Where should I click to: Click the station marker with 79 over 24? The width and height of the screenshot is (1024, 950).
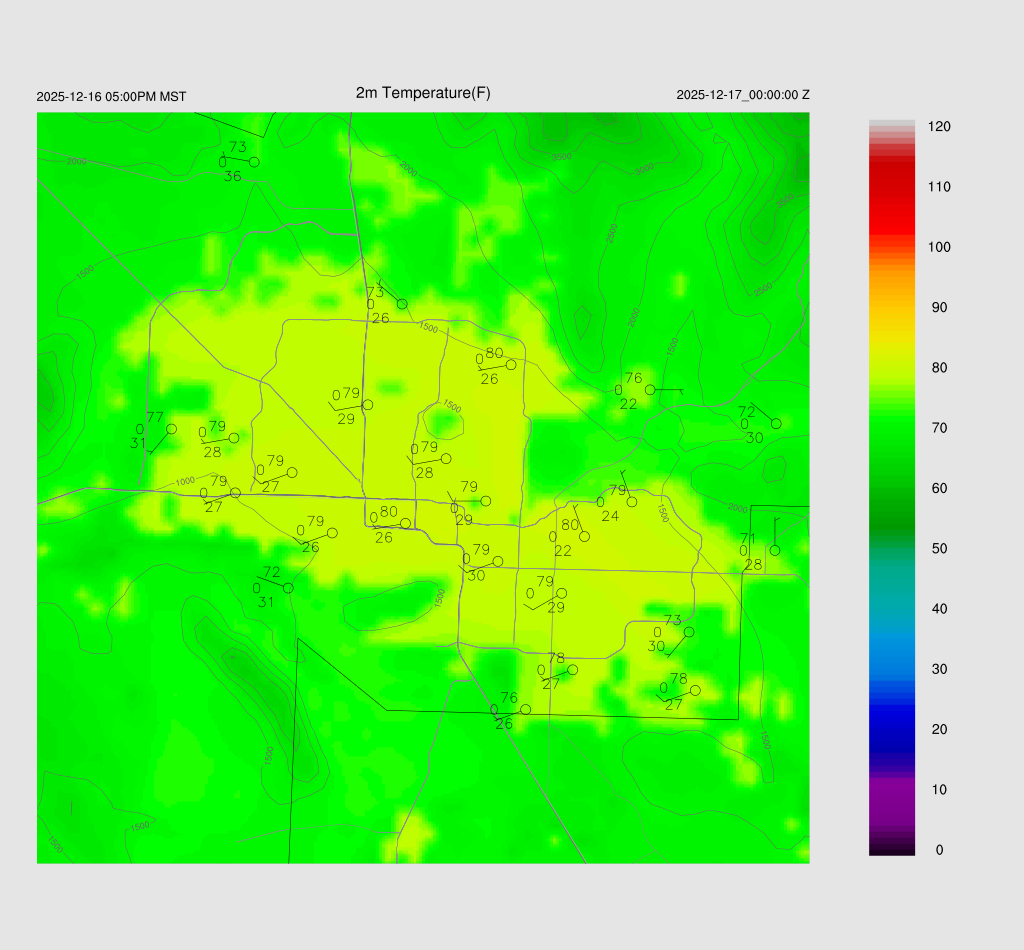pos(632,502)
